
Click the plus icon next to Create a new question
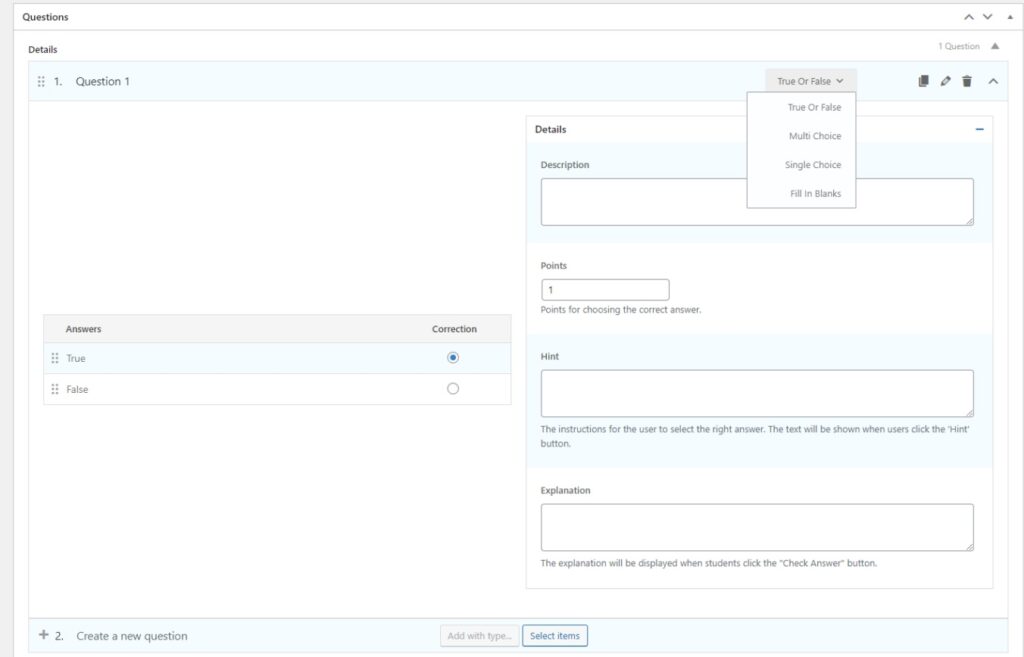pyautogui.click(x=43, y=635)
